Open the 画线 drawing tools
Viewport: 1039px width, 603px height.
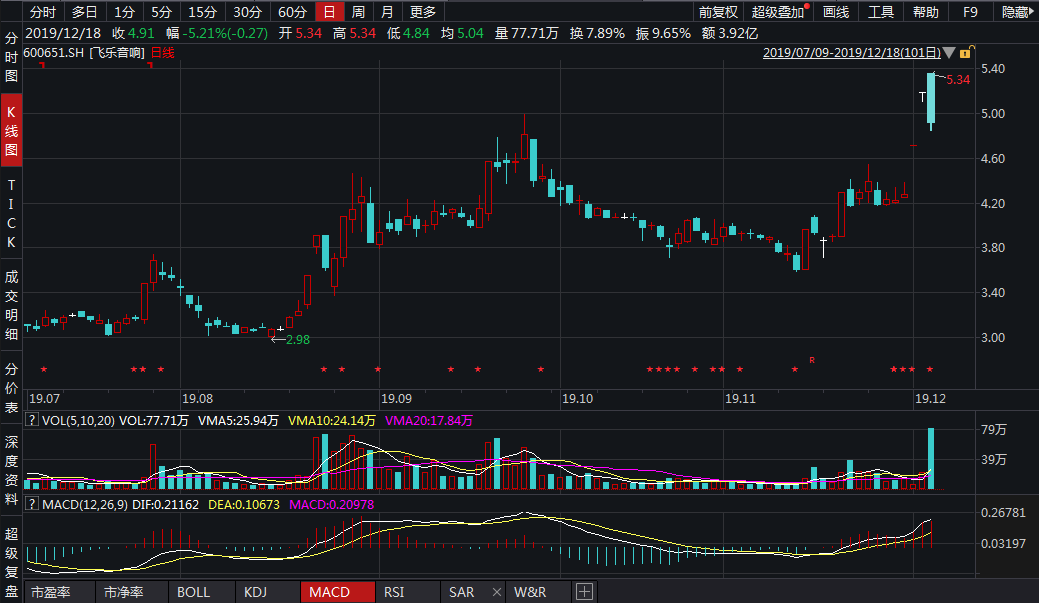click(x=836, y=12)
